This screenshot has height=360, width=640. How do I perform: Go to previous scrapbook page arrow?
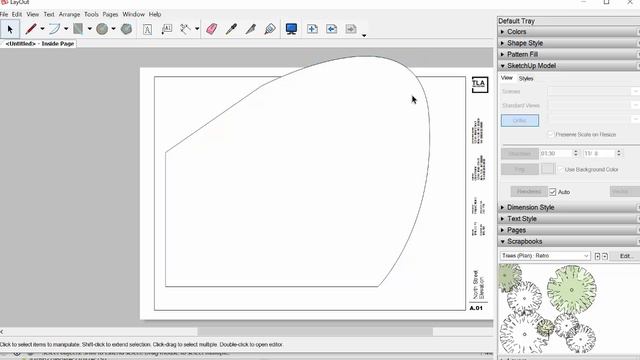click(x=598, y=256)
